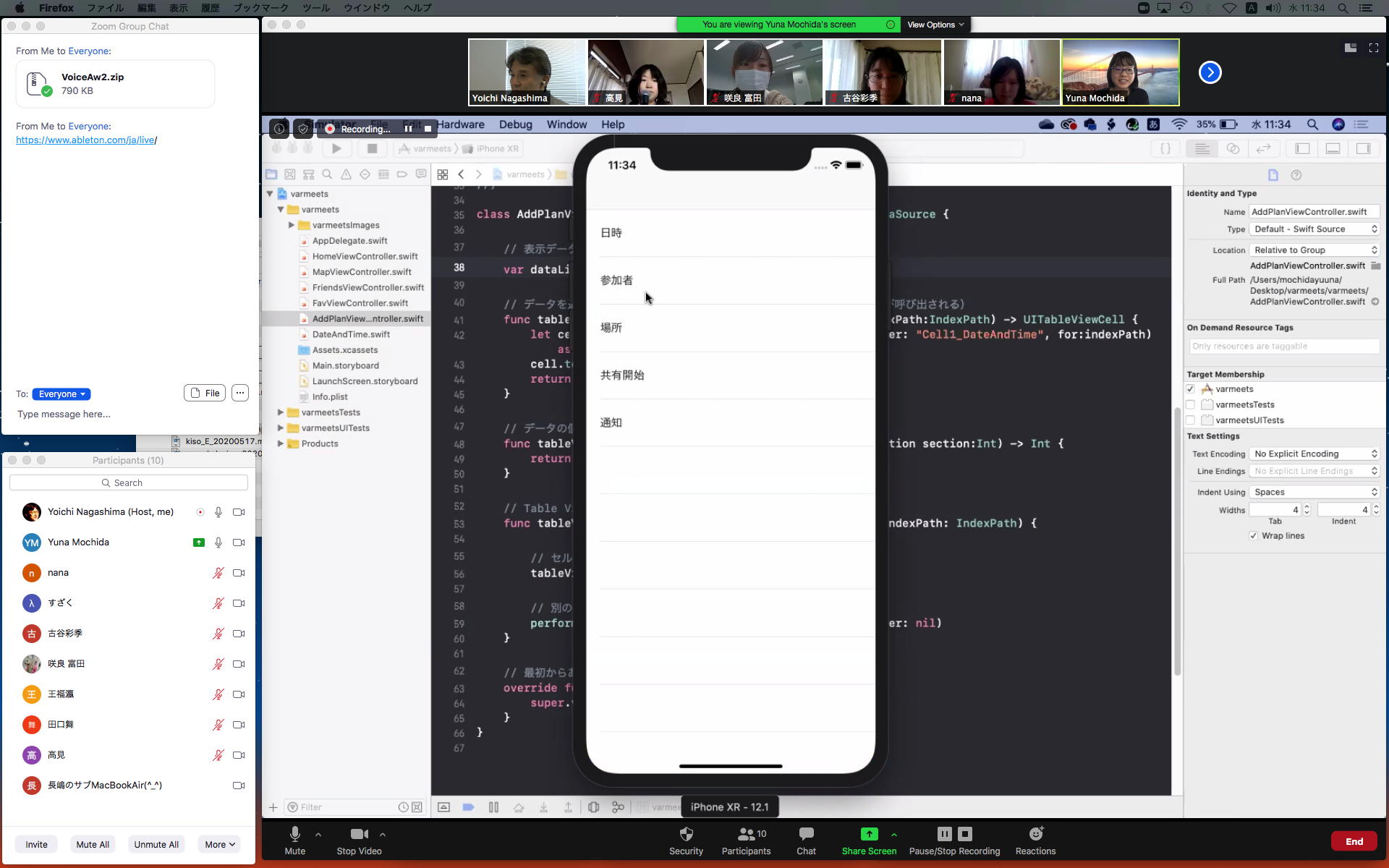Show next video thumbnails arrow
1389x868 pixels.
point(1210,72)
